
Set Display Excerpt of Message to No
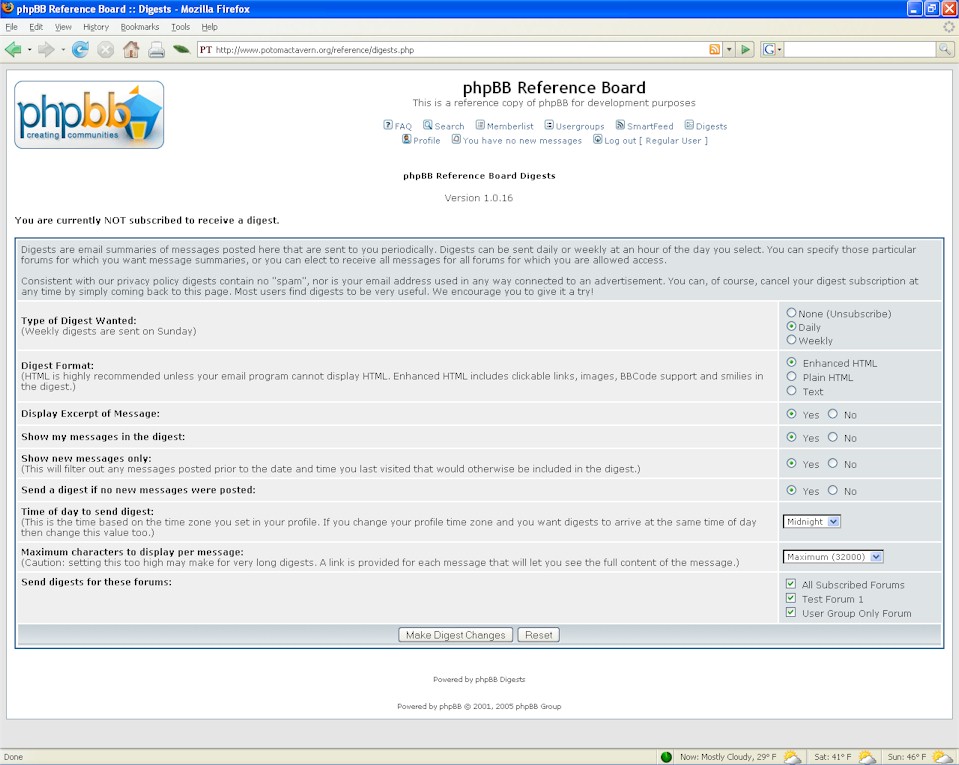click(833, 413)
